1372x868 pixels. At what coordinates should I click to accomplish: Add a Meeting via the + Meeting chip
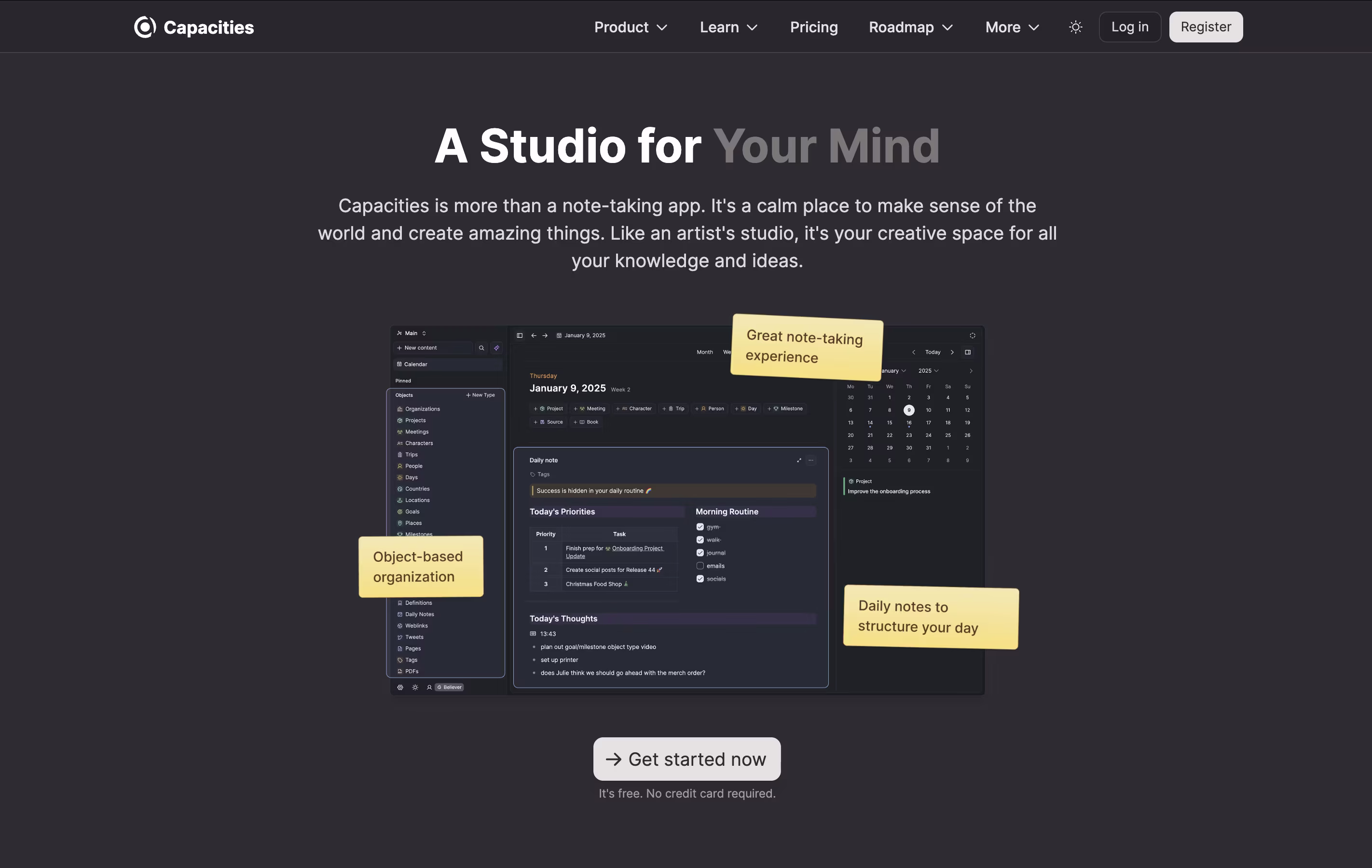click(x=589, y=409)
